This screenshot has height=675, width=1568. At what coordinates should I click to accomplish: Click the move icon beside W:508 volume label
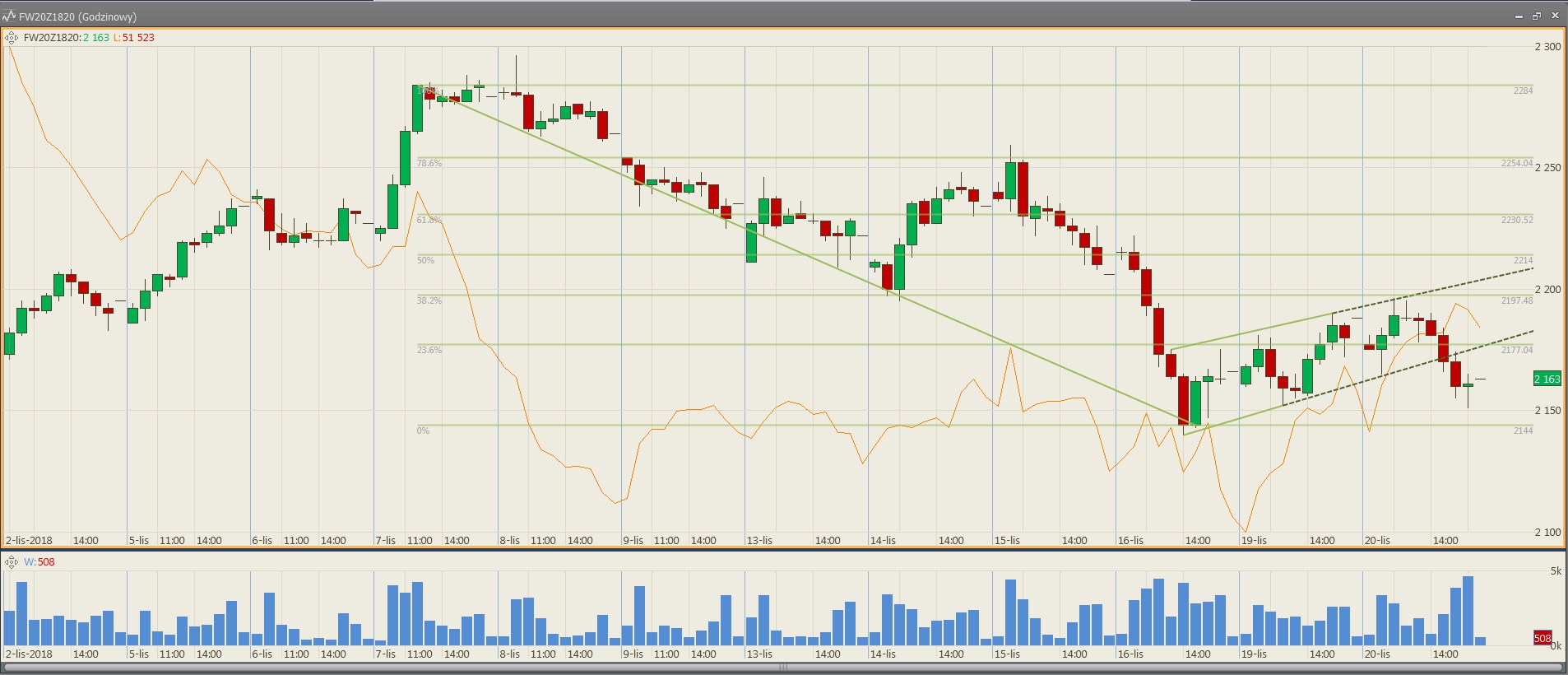(x=12, y=562)
